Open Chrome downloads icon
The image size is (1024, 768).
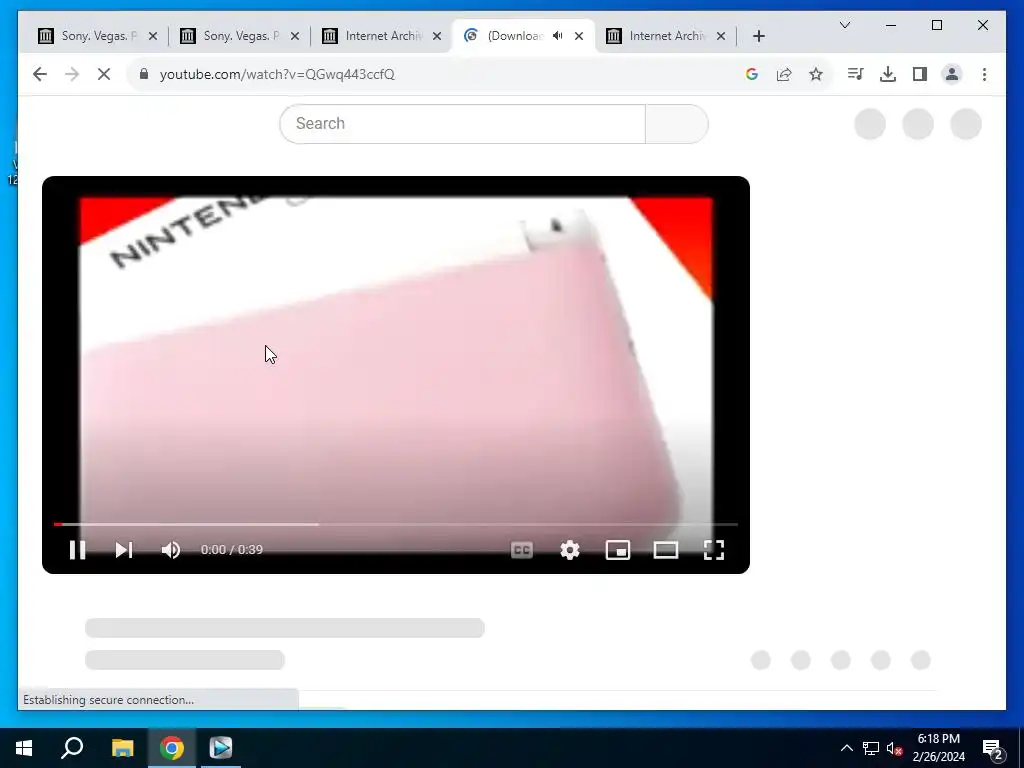888,74
